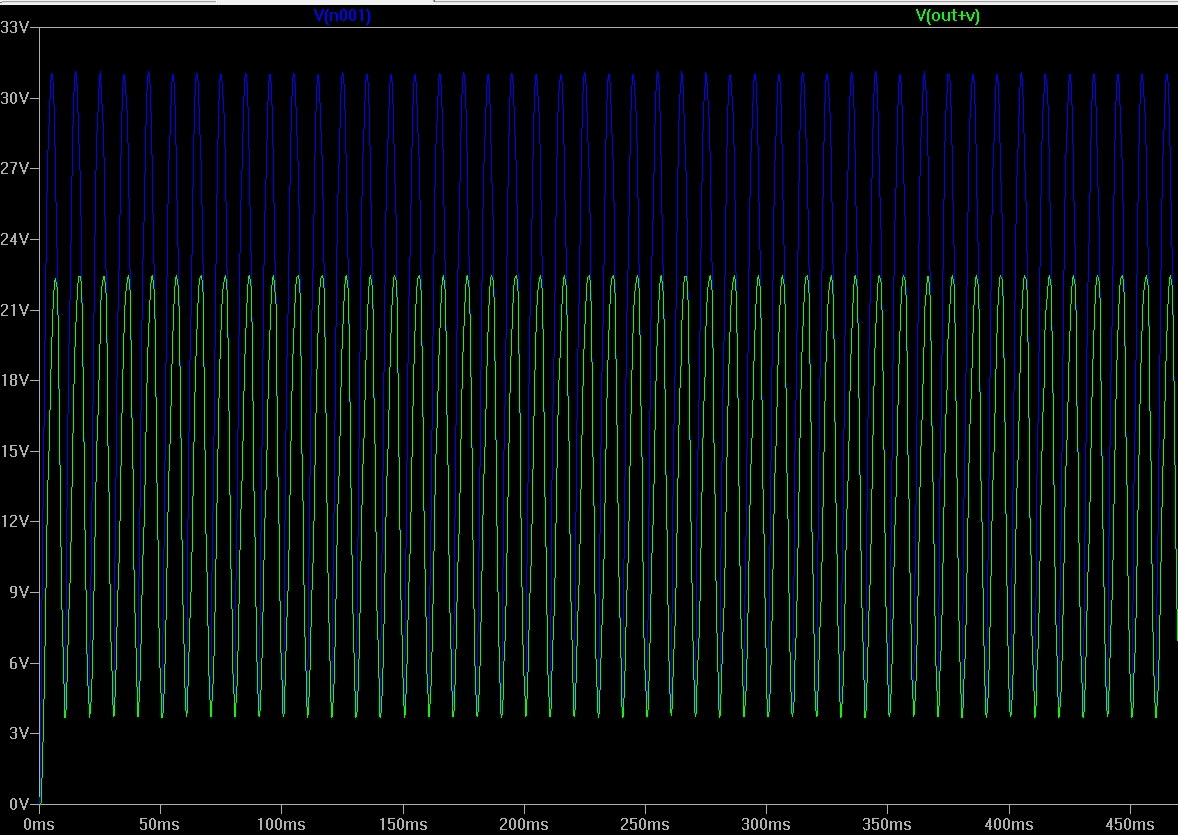This screenshot has height=835, width=1178.
Task: Click the 250ms time axis label
Action: click(x=645, y=824)
